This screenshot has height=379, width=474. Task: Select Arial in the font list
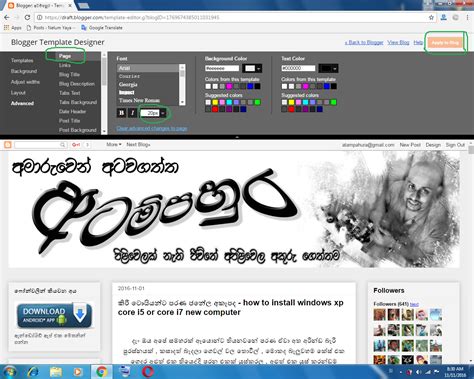coord(148,68)
